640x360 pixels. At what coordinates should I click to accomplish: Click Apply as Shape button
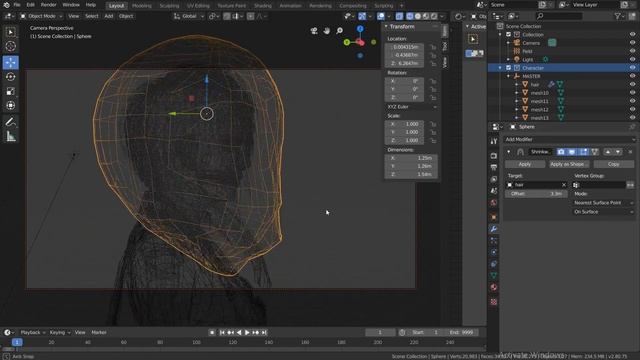coord(569,164)
